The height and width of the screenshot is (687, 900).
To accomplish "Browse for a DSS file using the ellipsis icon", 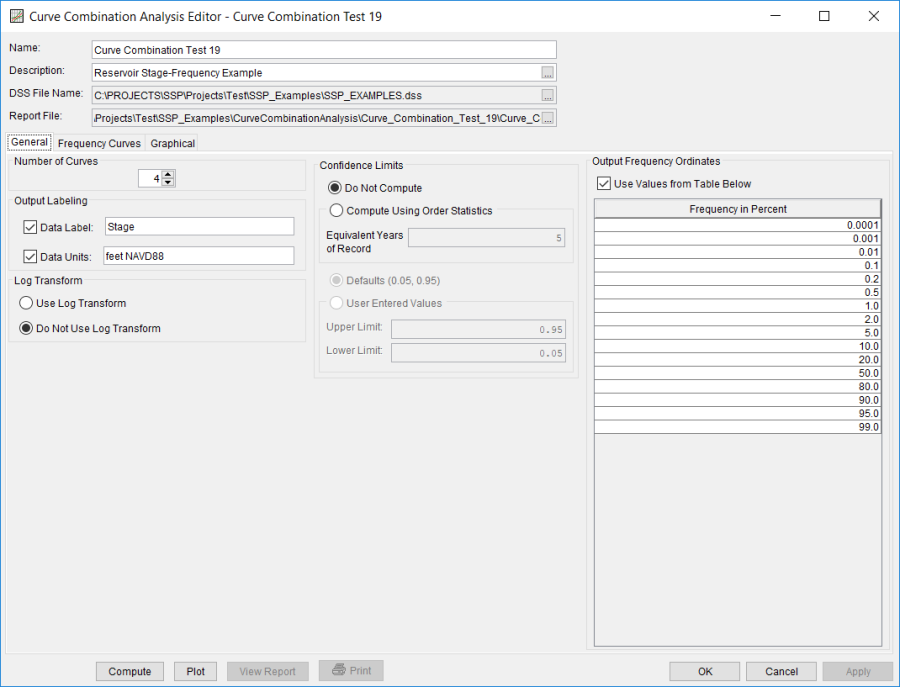I will click(550, 94).
